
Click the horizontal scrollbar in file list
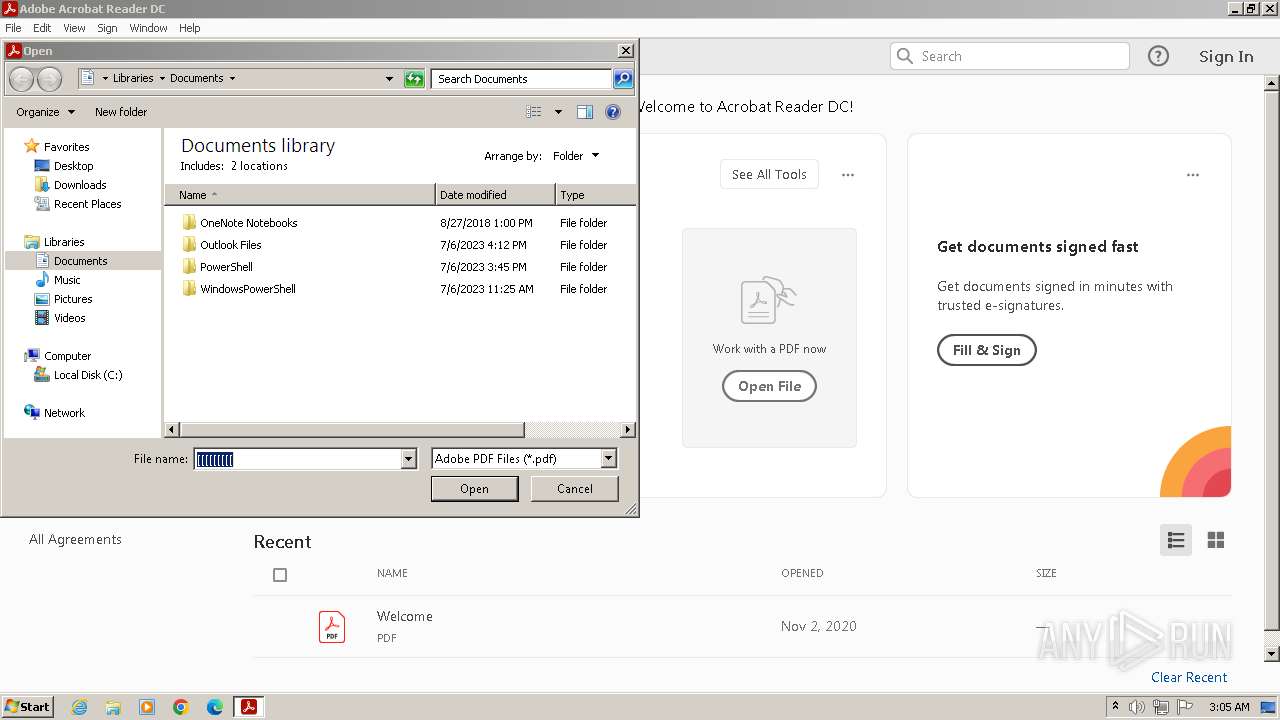pyautogui.click(x=351, y=430)
